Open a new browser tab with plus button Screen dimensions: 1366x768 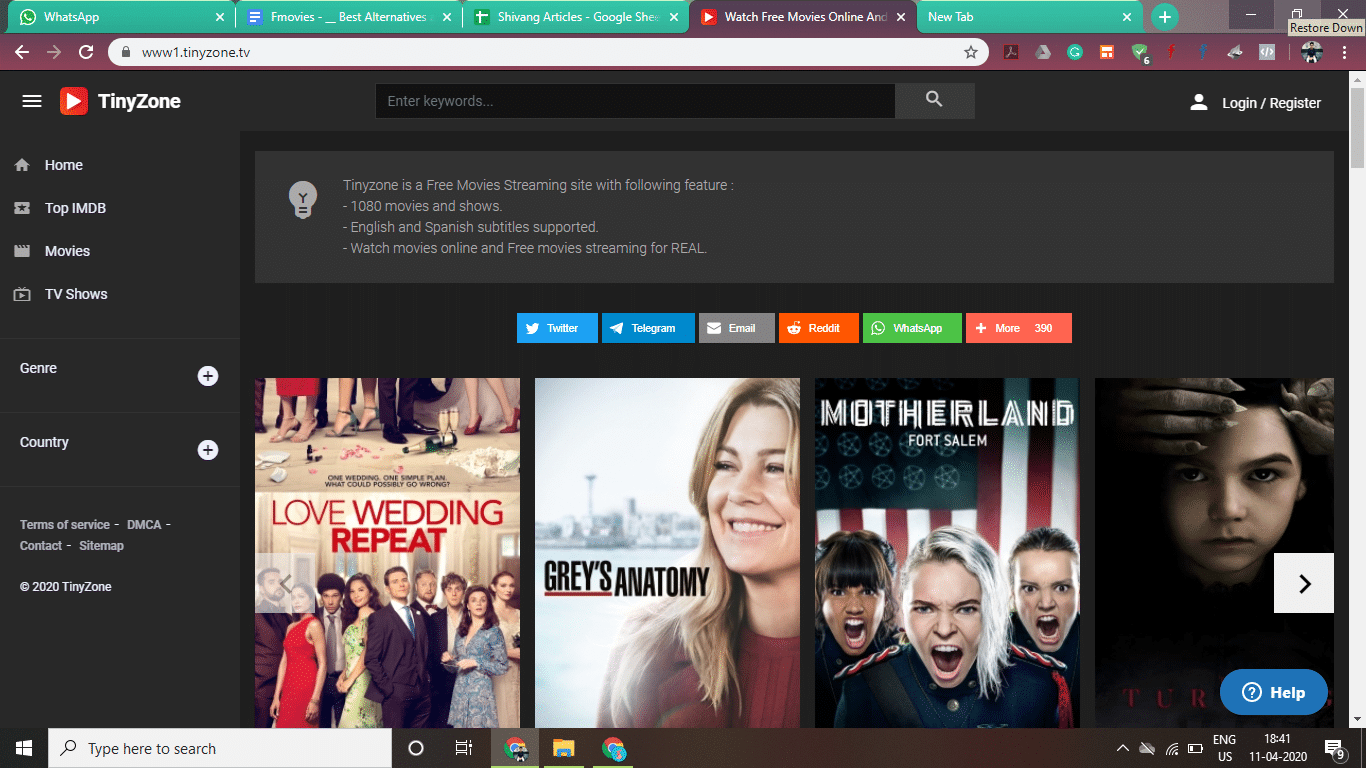tap(1164, 17)
